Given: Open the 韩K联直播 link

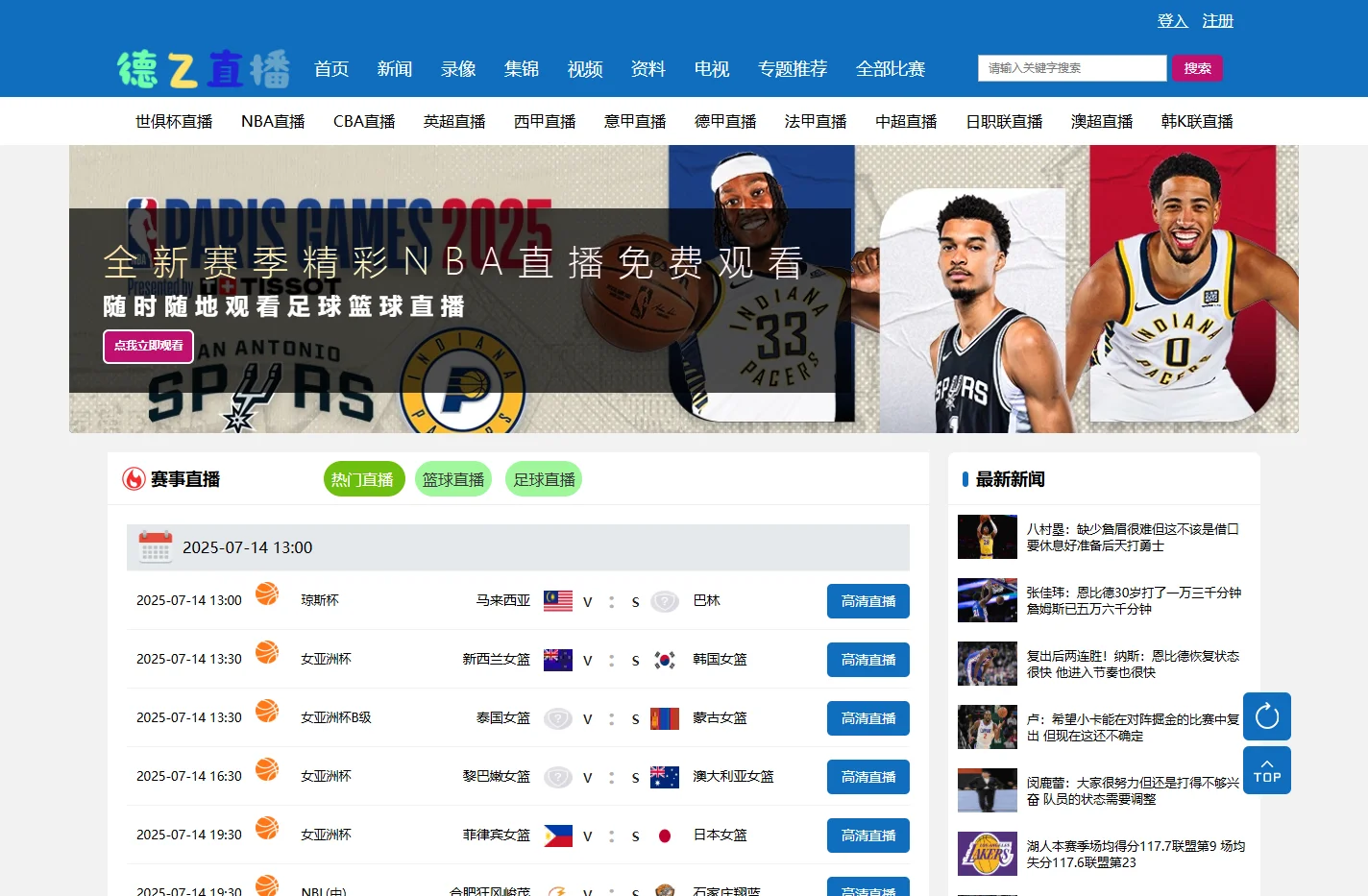Looking at the screenshot, I should point(1197,121).
